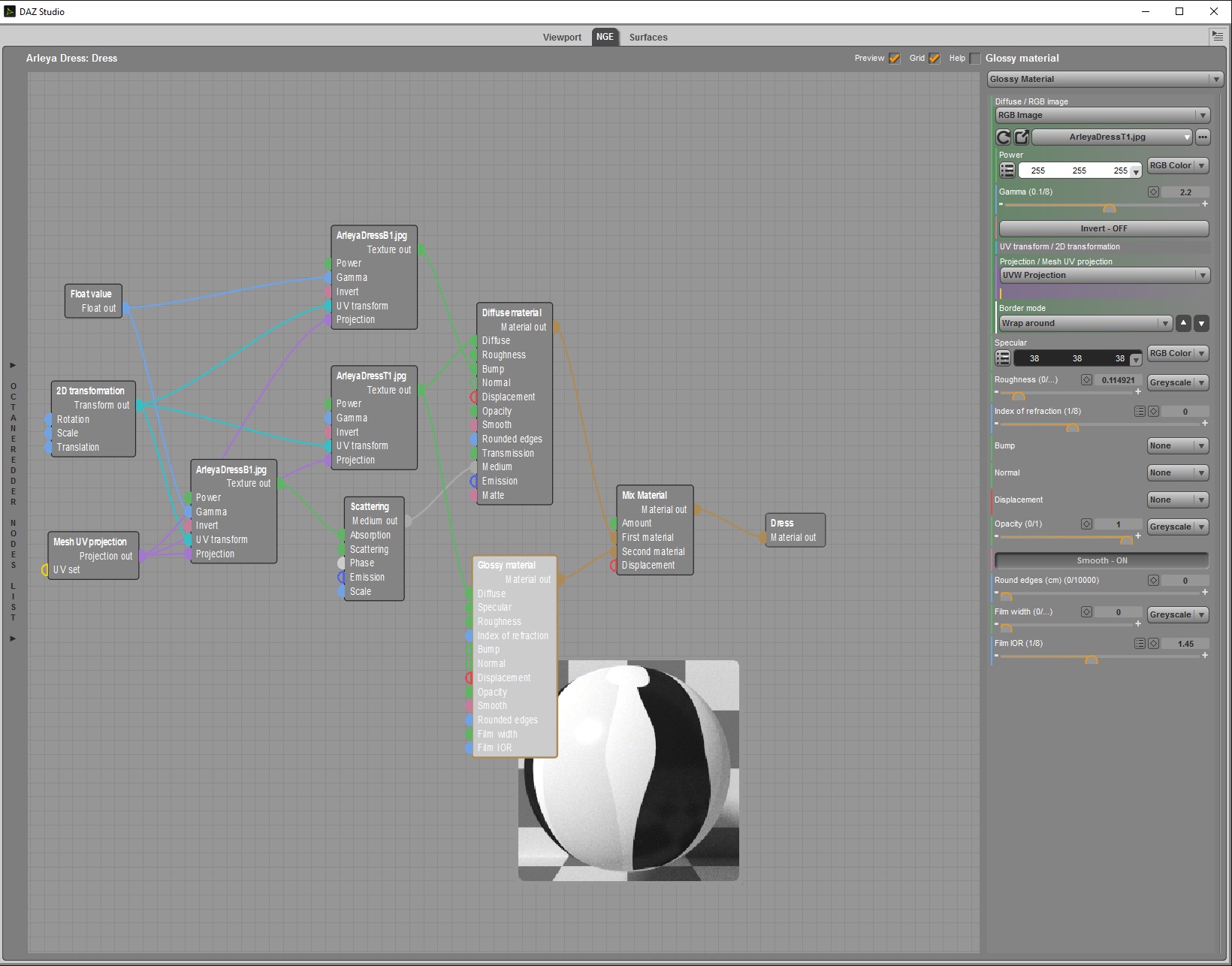This screenshot has width=1232, height=966.
Task: Open the Specular presets list icon
Action: coord(1003,358)
